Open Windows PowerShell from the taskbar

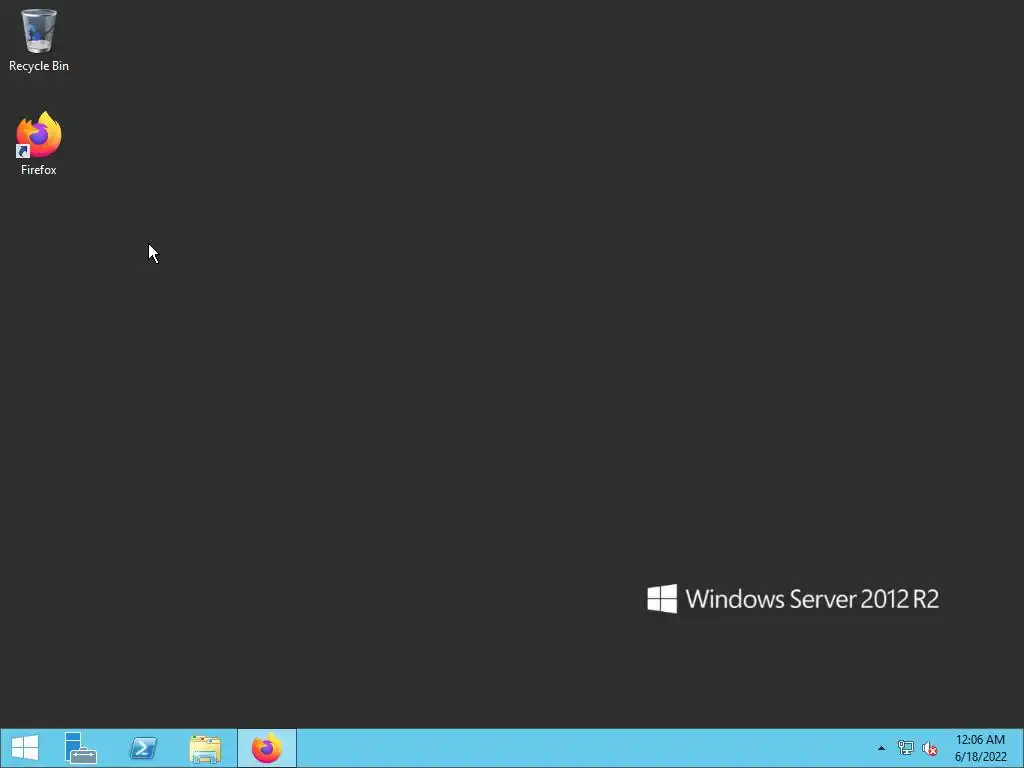coord(143,748)
